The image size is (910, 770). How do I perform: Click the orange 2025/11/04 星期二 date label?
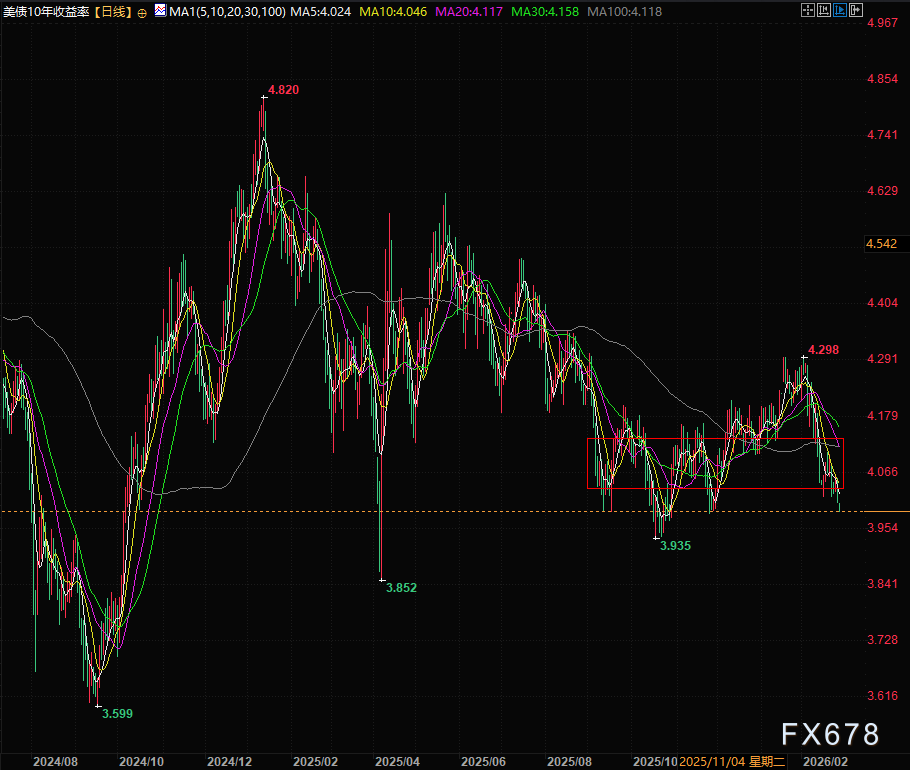coord(732,762)
